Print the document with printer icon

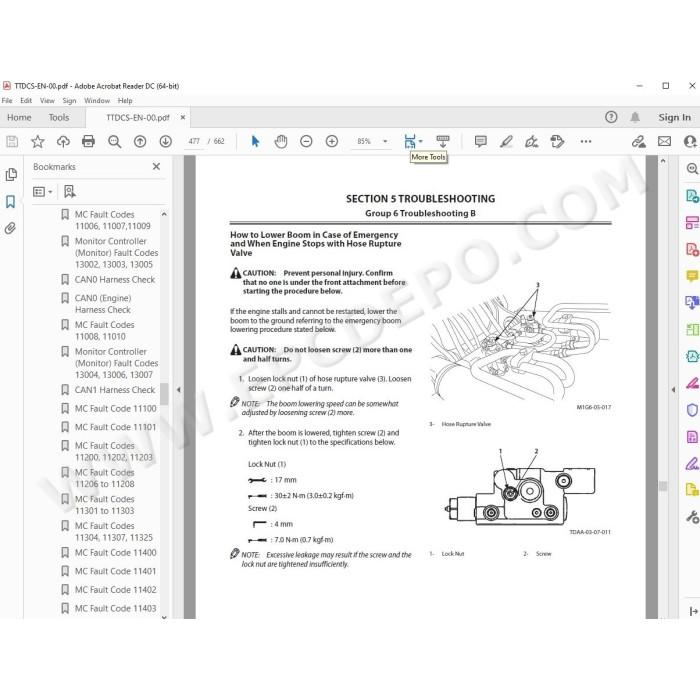(88, 142)
